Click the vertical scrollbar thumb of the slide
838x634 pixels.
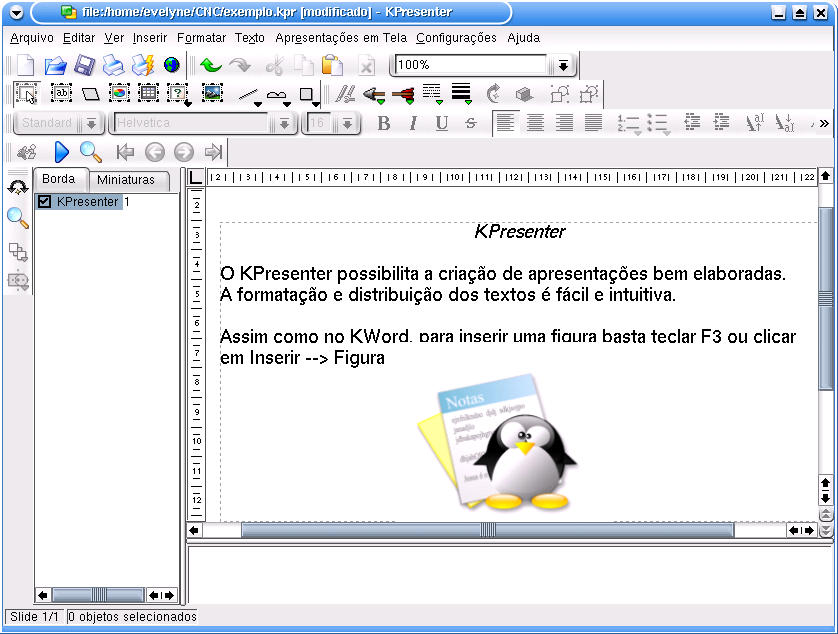[825, 298]
